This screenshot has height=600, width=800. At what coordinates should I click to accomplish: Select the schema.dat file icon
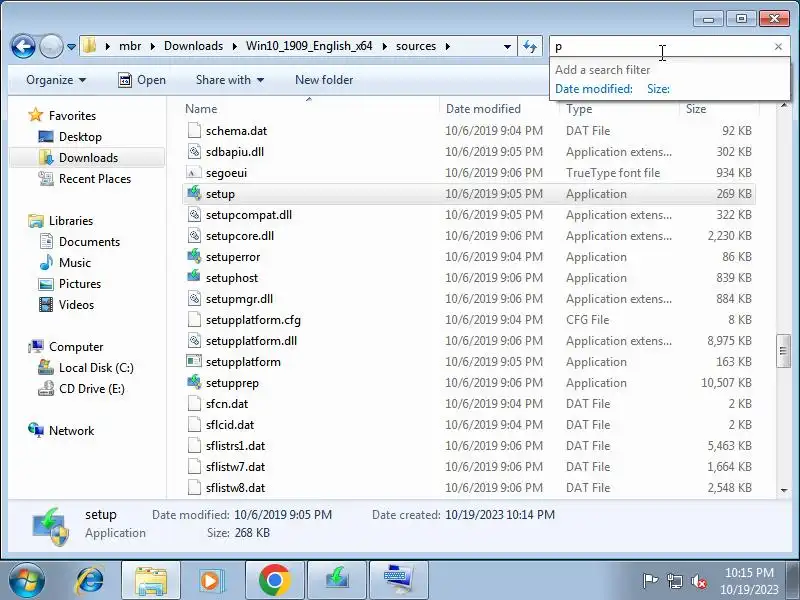tap(194, 131)
